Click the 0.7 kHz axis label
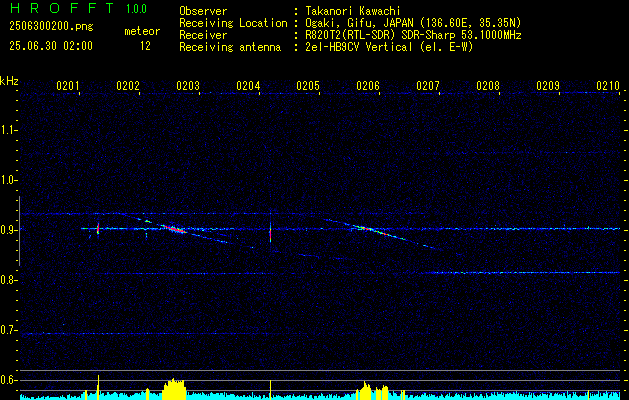 [x=8, y=330]
